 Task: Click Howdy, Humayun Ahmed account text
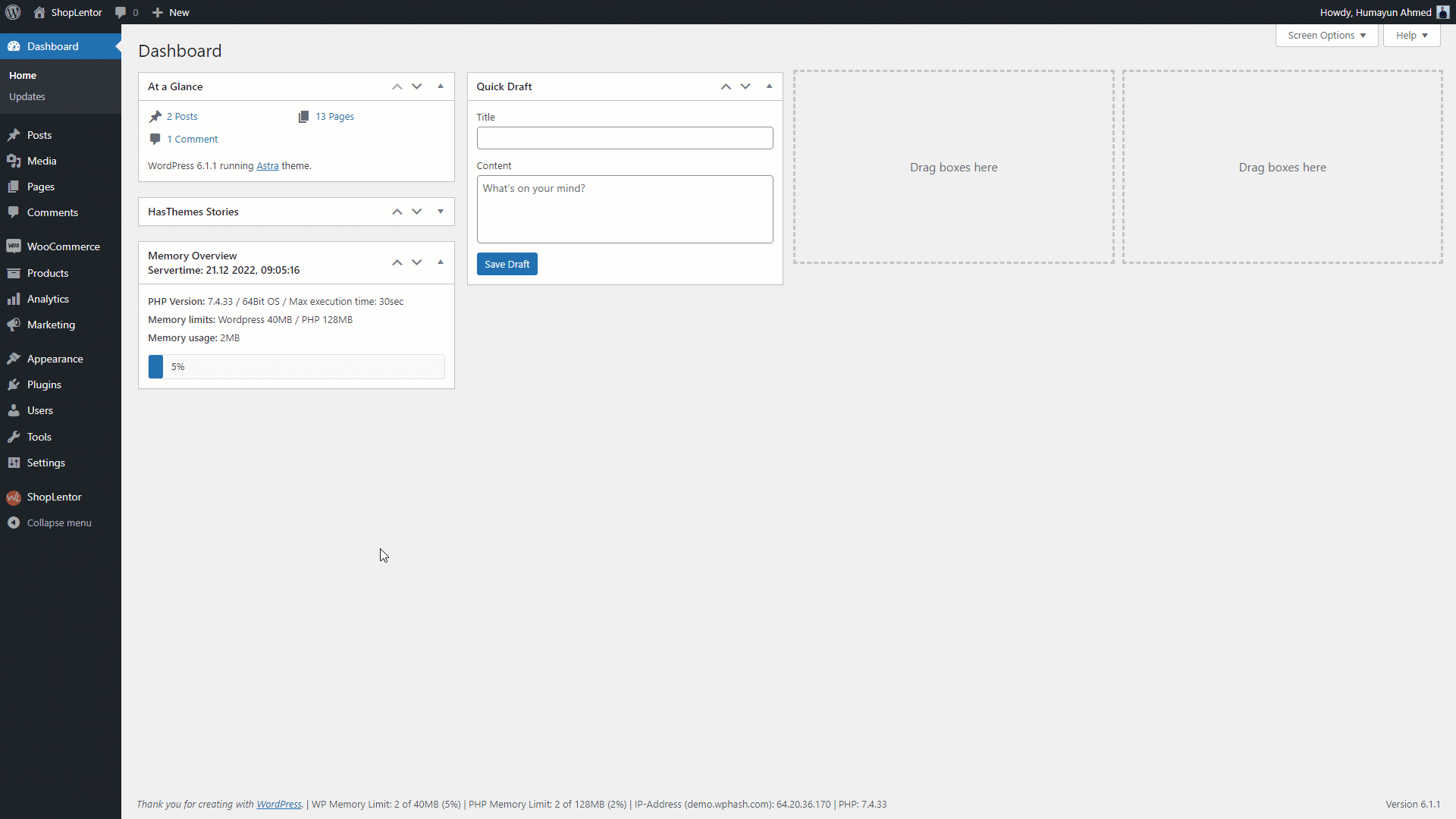1376,12
